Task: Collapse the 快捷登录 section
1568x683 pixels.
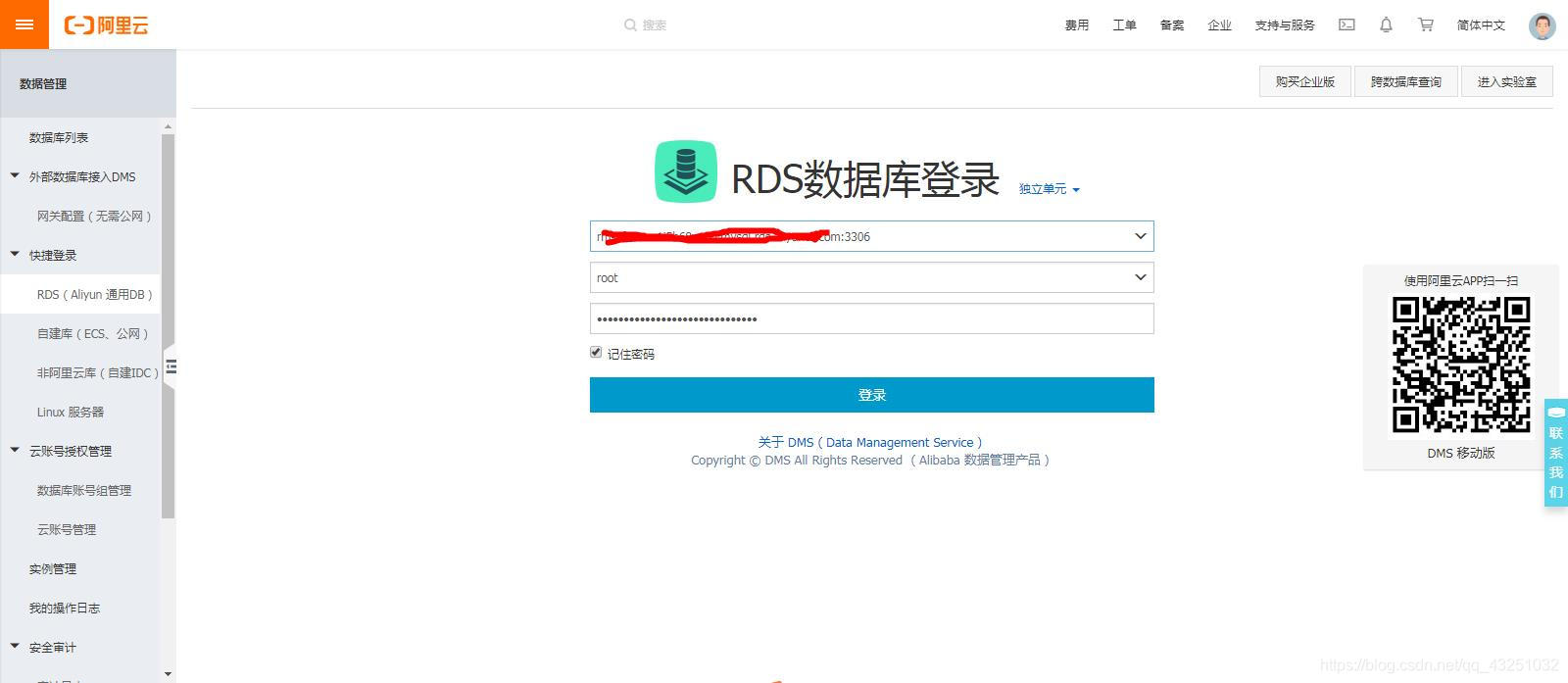Action: [15, 255]
